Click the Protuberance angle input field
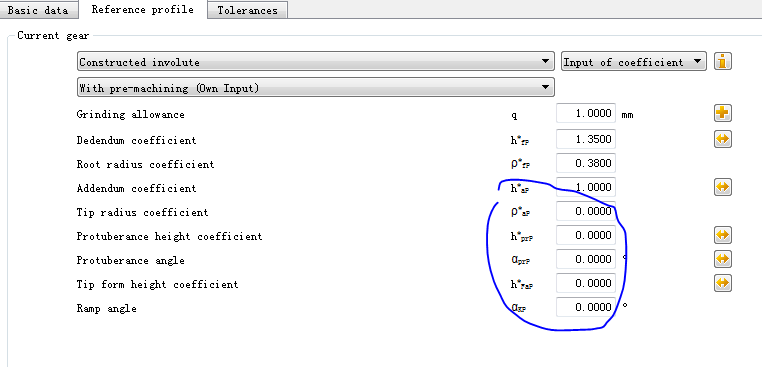 [586, 259]
